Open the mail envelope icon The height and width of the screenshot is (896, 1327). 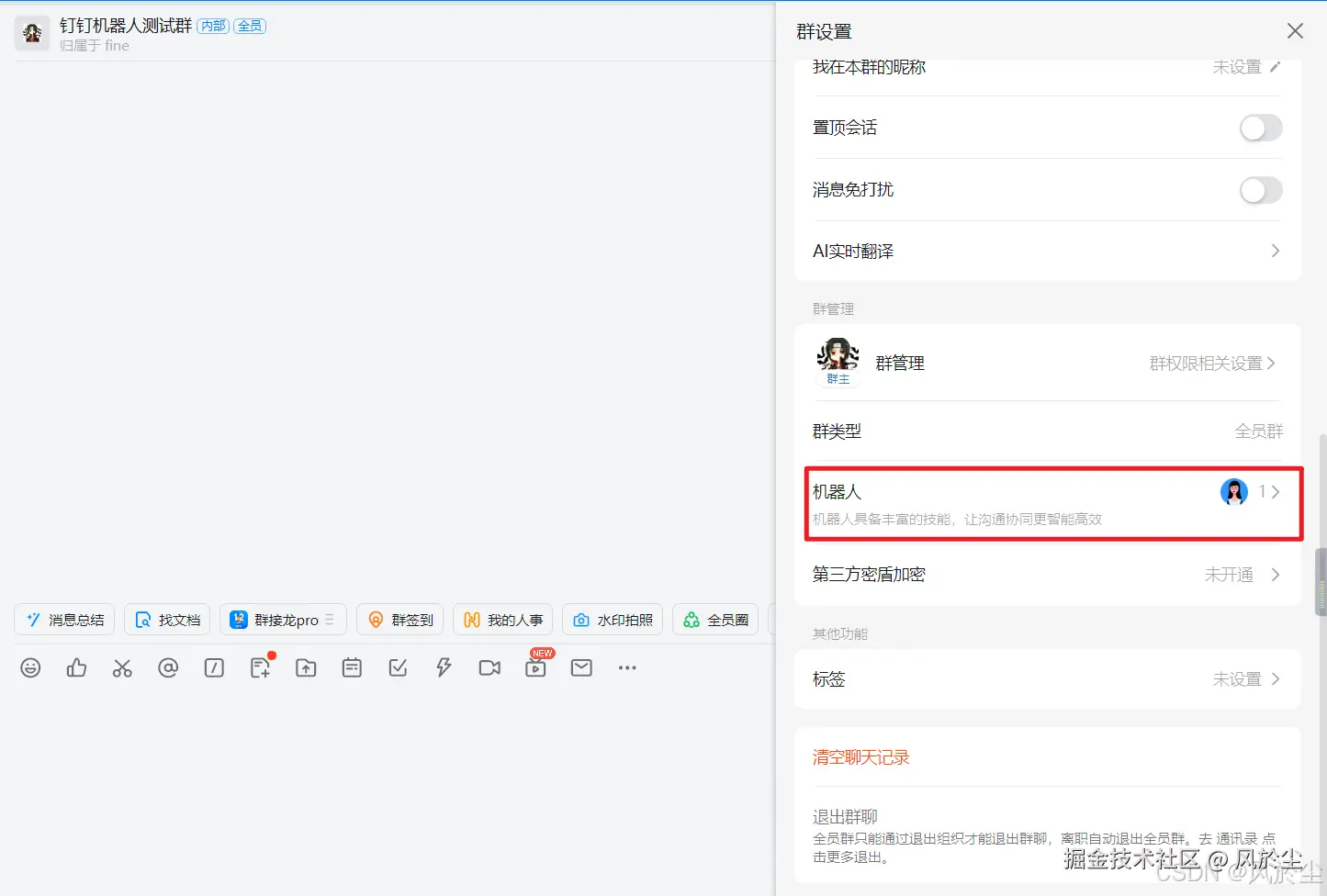click(x=580, y=667)
